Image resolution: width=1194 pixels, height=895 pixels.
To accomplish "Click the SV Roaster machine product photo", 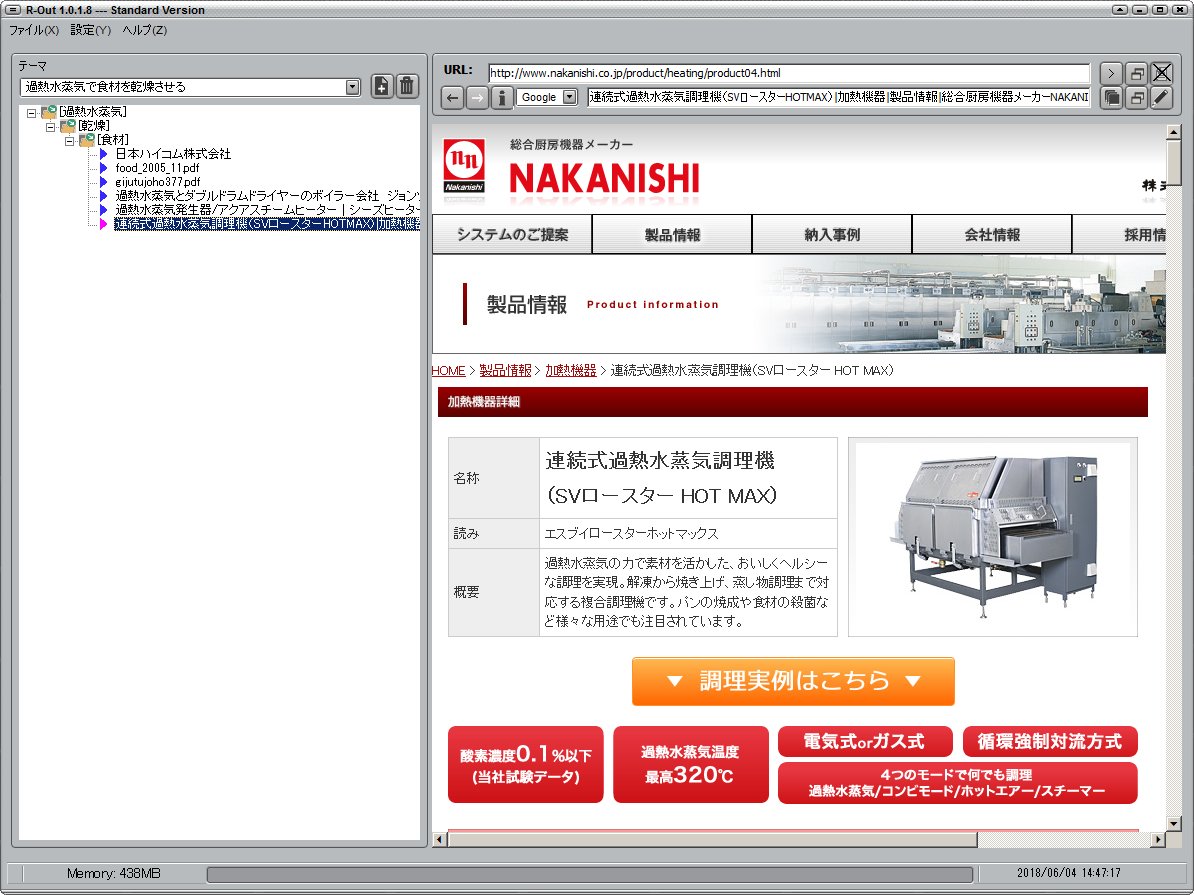I will coord(992,536).
